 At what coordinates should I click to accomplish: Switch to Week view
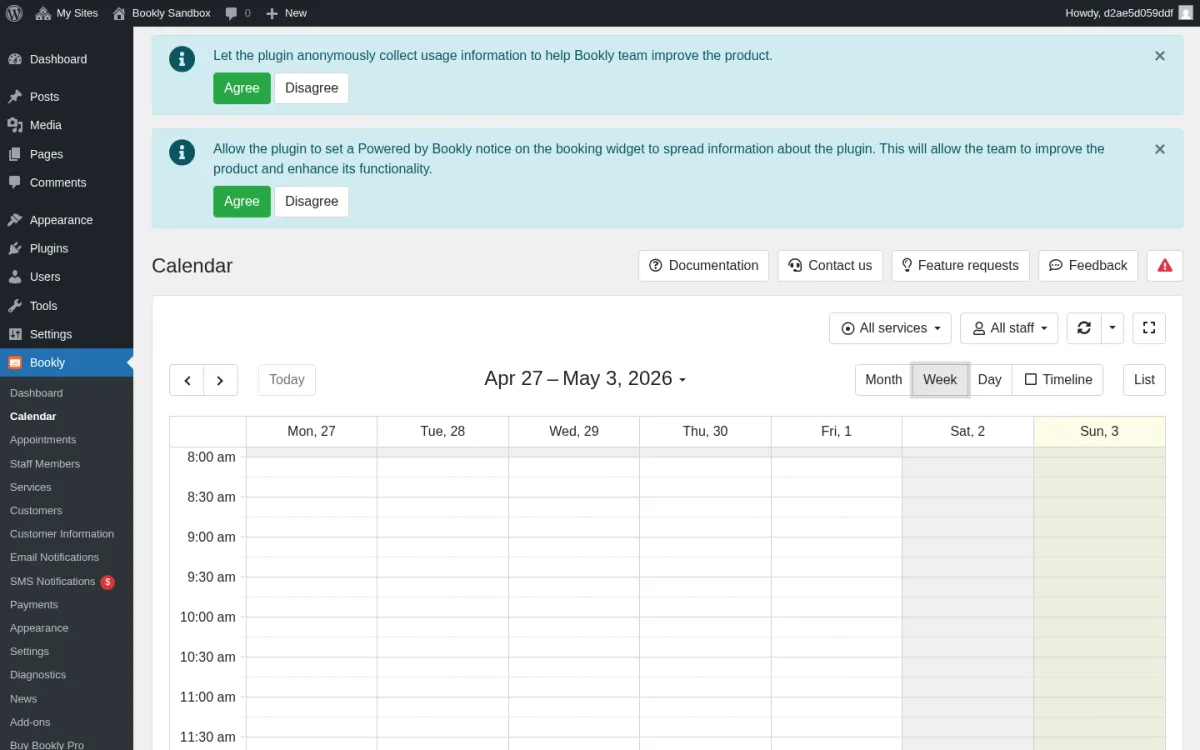pos(940,380)
